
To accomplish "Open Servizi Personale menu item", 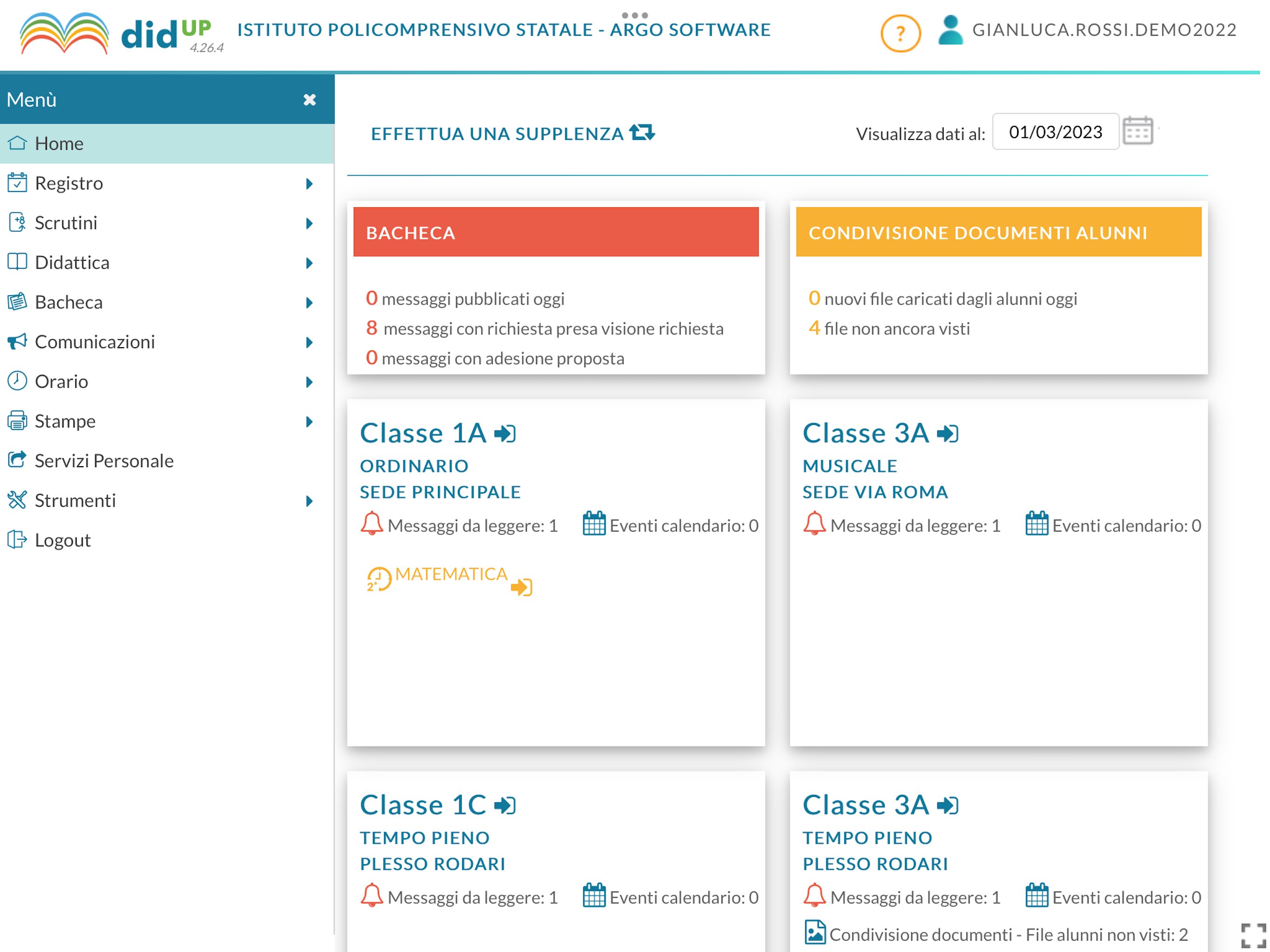I will point(104,461).
